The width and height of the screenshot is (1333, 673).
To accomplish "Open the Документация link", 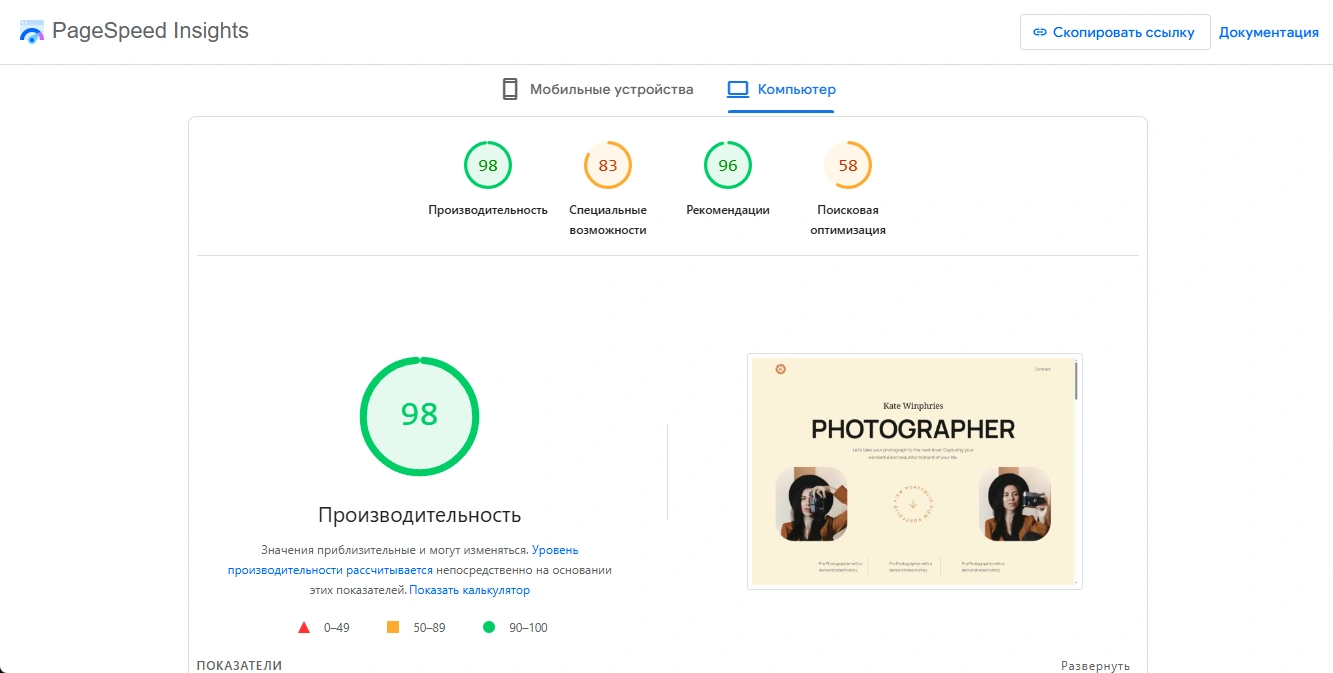I will pos(1268,32).
